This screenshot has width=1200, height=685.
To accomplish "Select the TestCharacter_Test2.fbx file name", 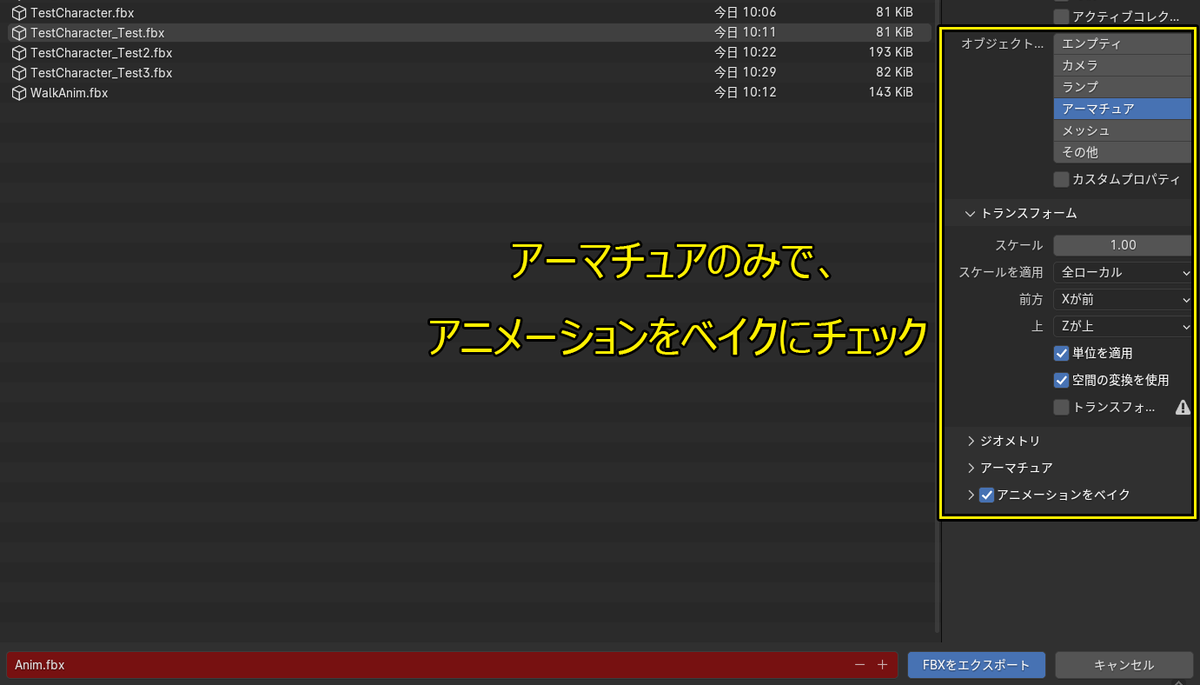I will pyautogui.click(x=101, y=53).
